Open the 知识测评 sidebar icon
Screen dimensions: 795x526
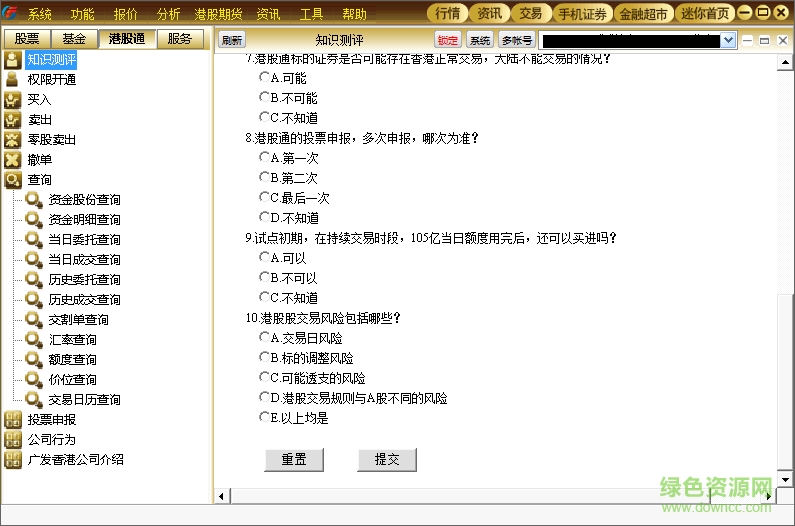13,60
